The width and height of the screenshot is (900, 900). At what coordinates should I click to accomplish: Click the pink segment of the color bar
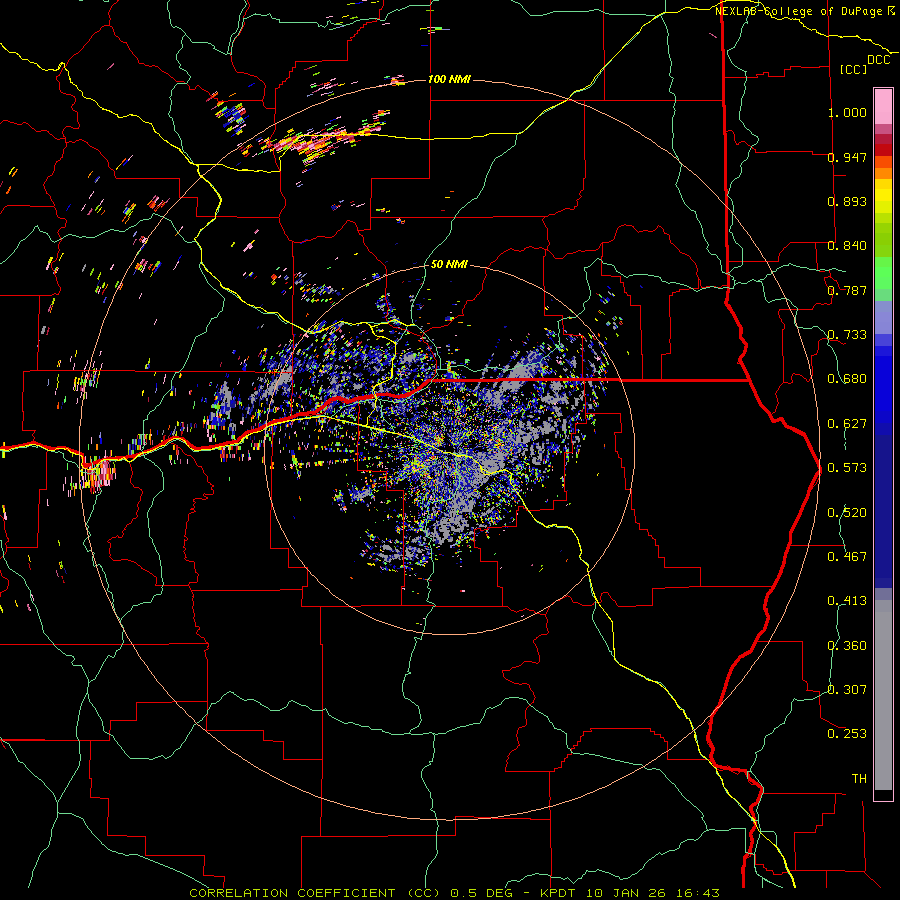click(x=883, y=107)
